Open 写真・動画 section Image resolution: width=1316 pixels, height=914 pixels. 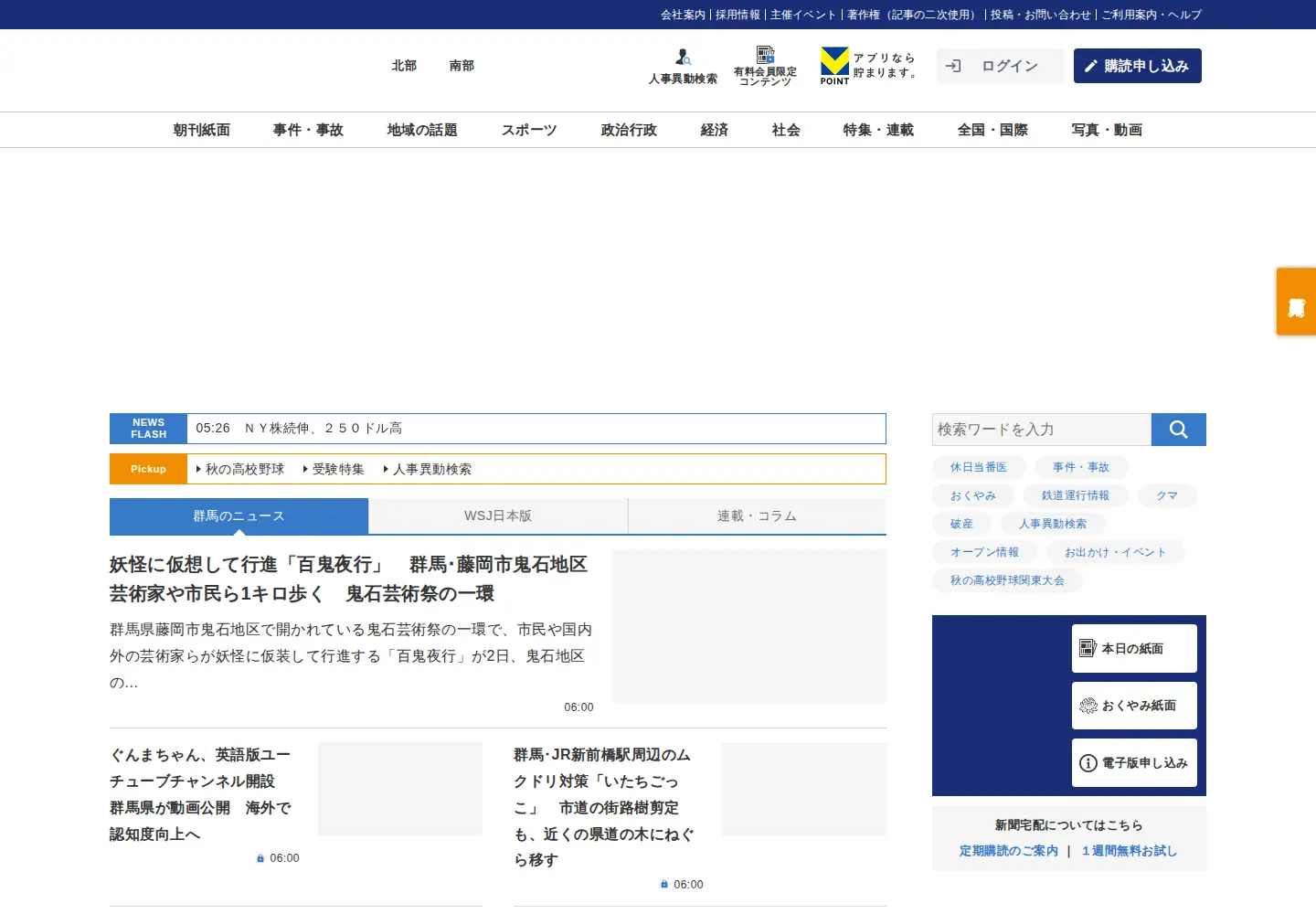click(x=1107, y=130)
